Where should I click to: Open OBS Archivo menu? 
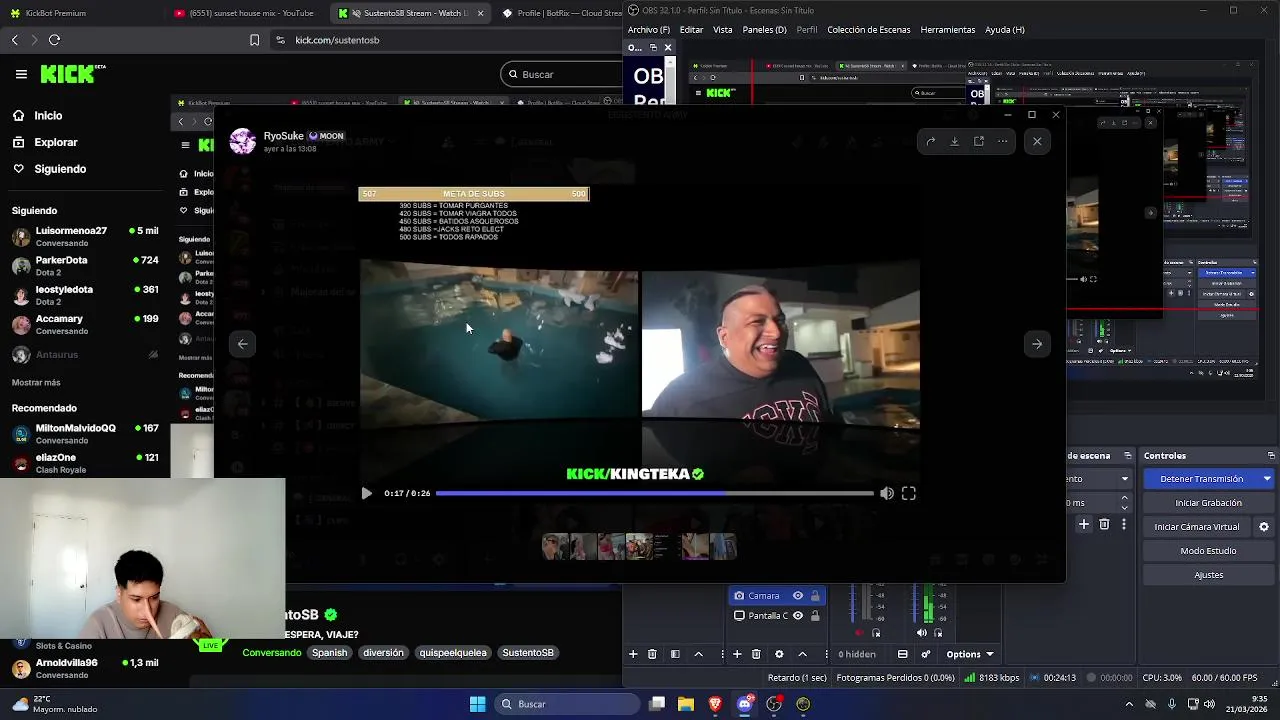(x=649, y=30)
